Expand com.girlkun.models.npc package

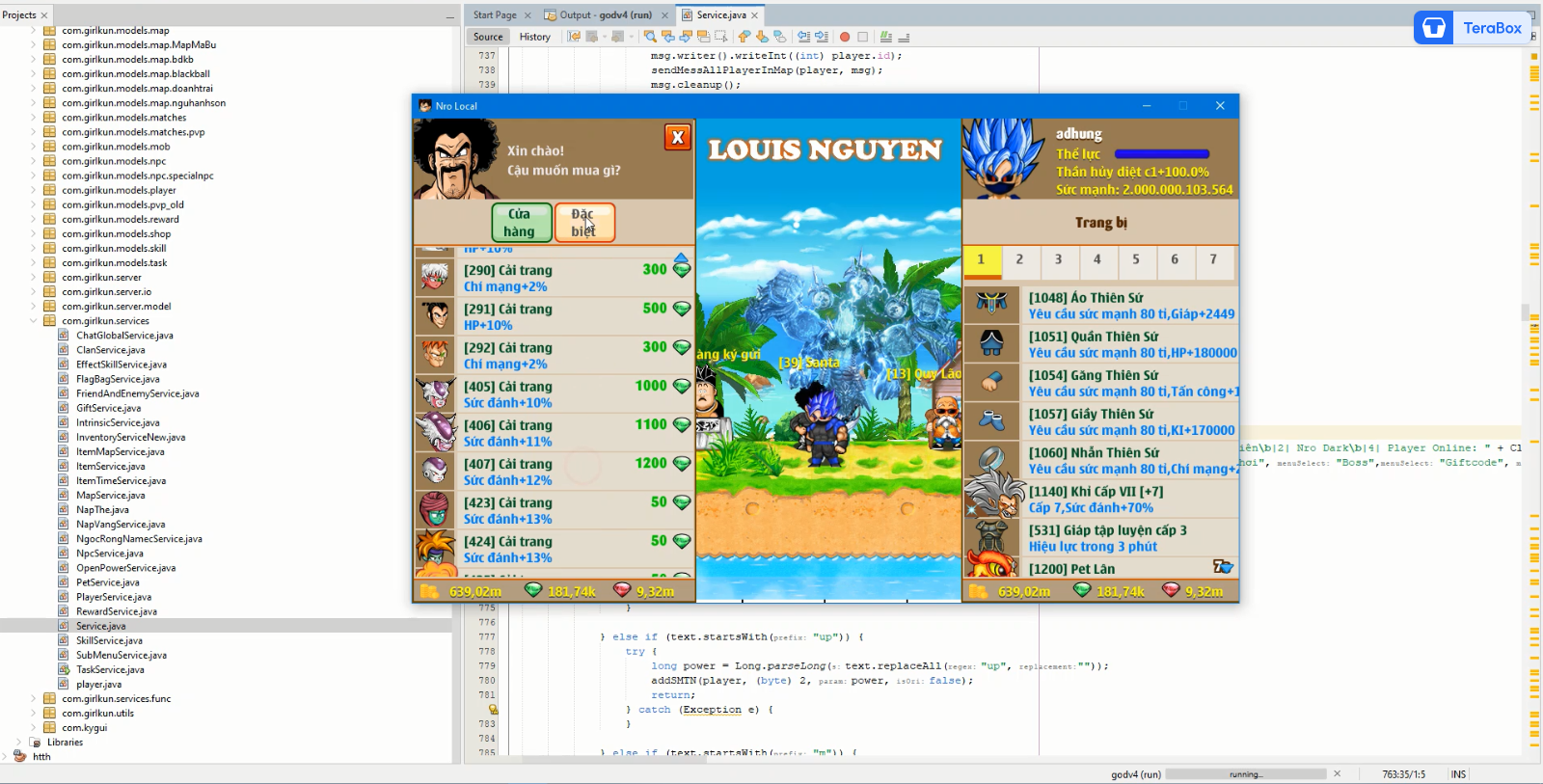(33, 161)
